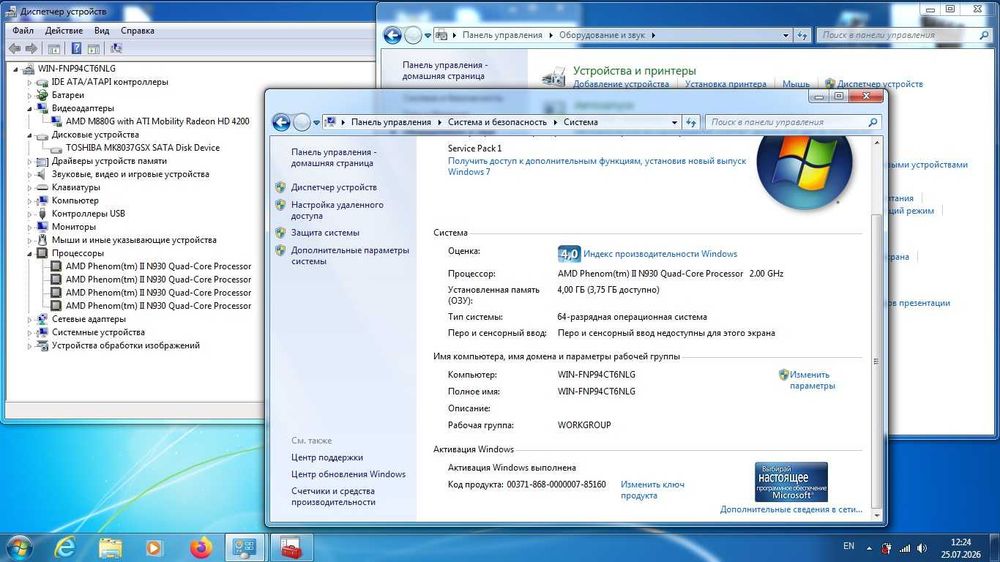Launch Firefox from the taskbar
This screenshot has height=562, width=1000.
click(x=201, y=547)
